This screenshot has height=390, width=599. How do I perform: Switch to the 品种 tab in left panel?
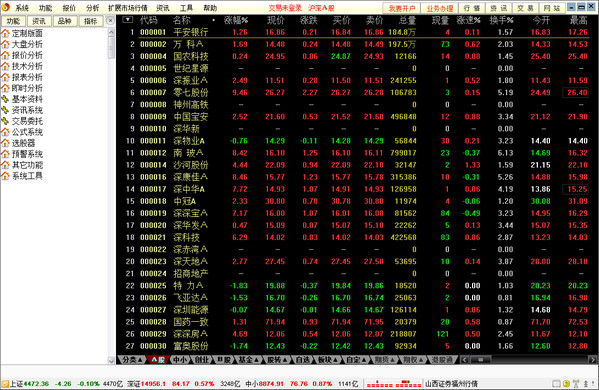[65, 21]
